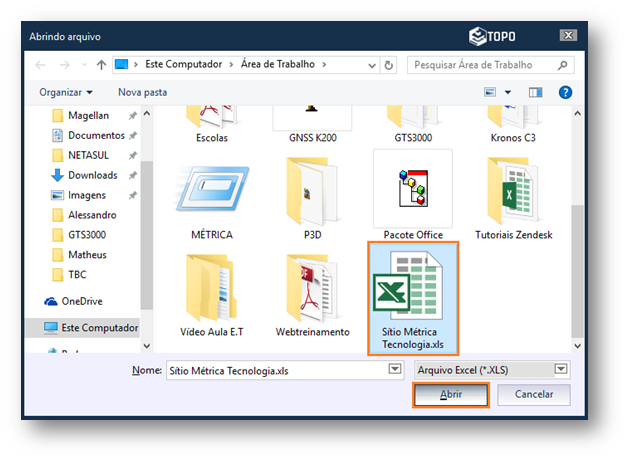Toggle the preview pane button
The width and height of the screenshot is (630, 462).
535,92
